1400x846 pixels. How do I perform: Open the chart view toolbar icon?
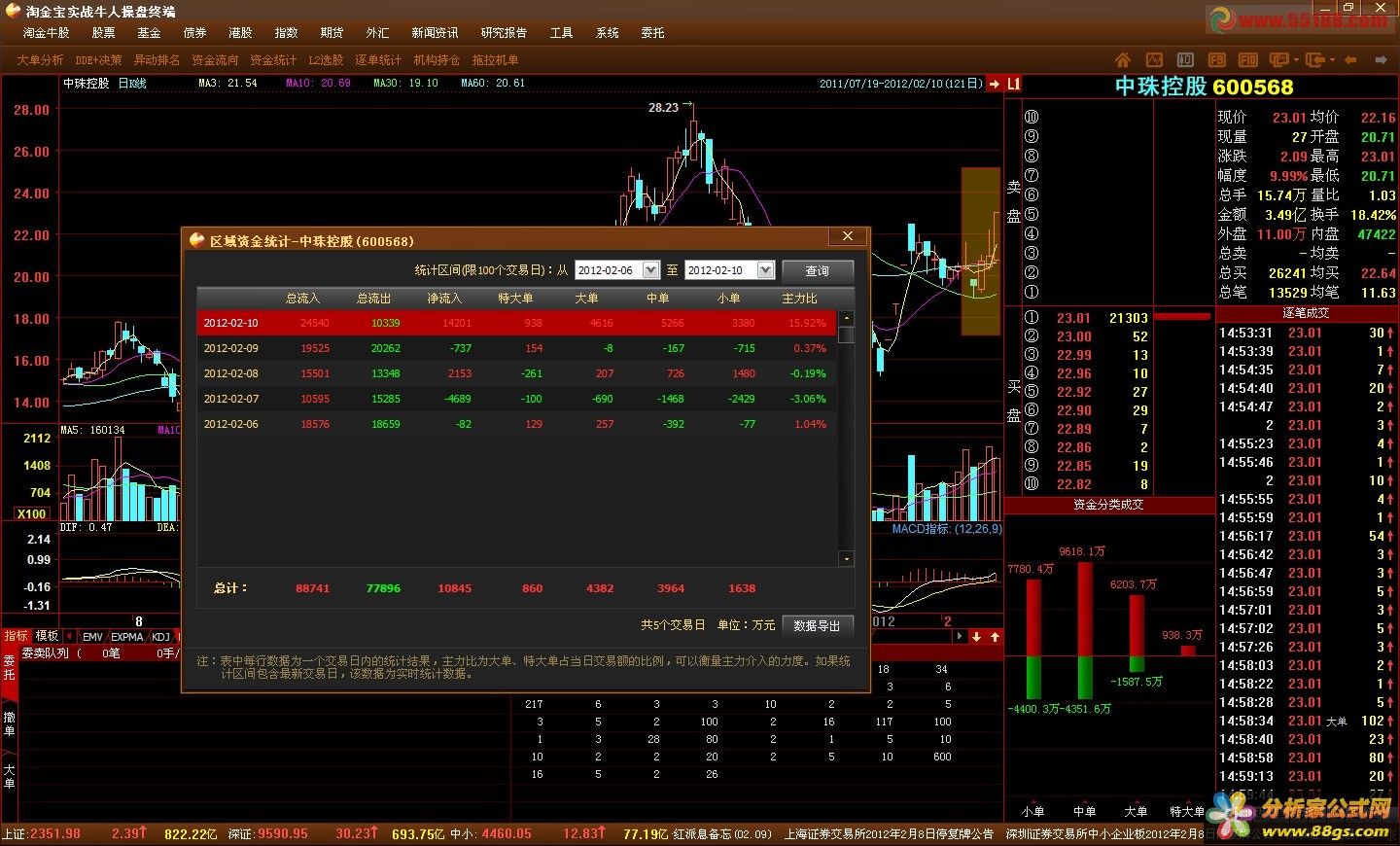click(x=1154, y=60)
